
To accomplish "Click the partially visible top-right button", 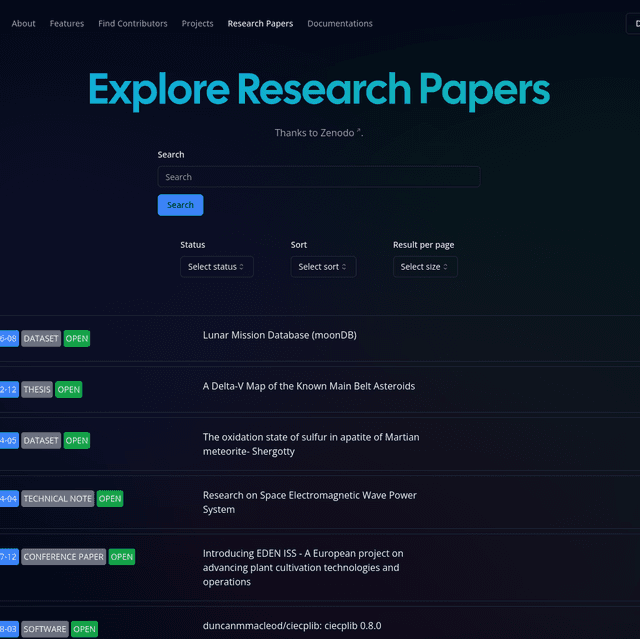I will (x=633, y=24).
